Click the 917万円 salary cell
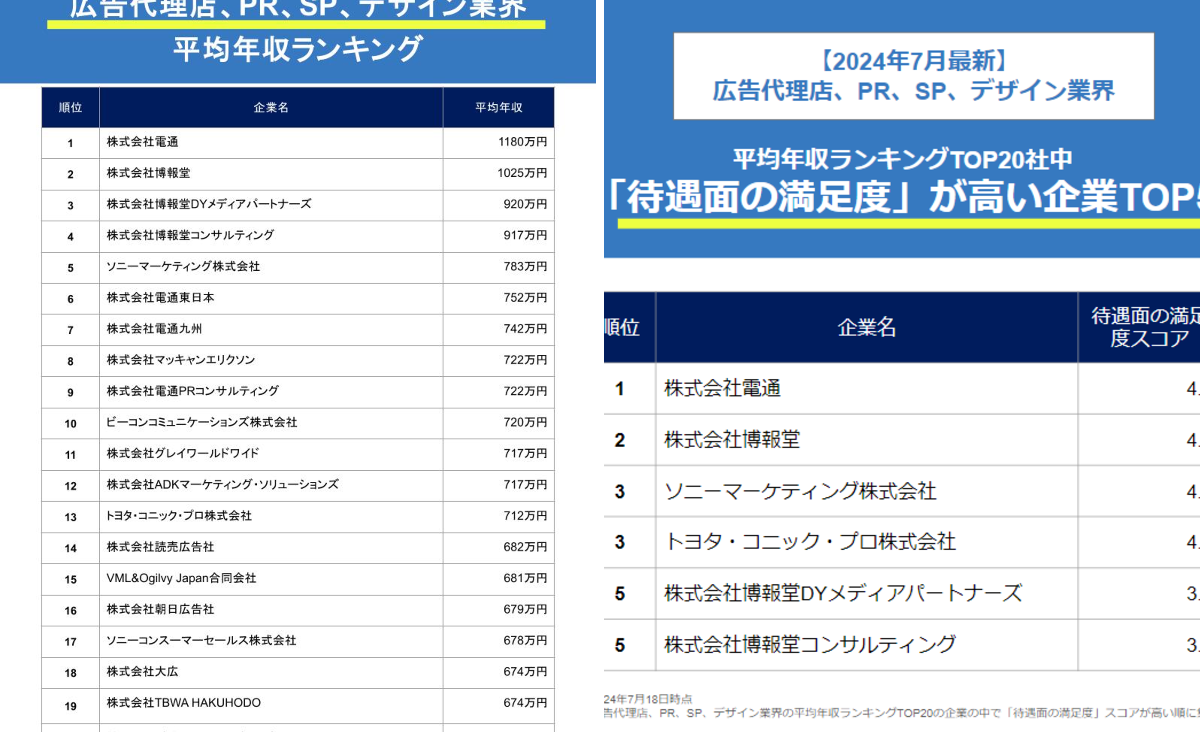Viewport: 1200px width, 732px height. tap(525, 235)
